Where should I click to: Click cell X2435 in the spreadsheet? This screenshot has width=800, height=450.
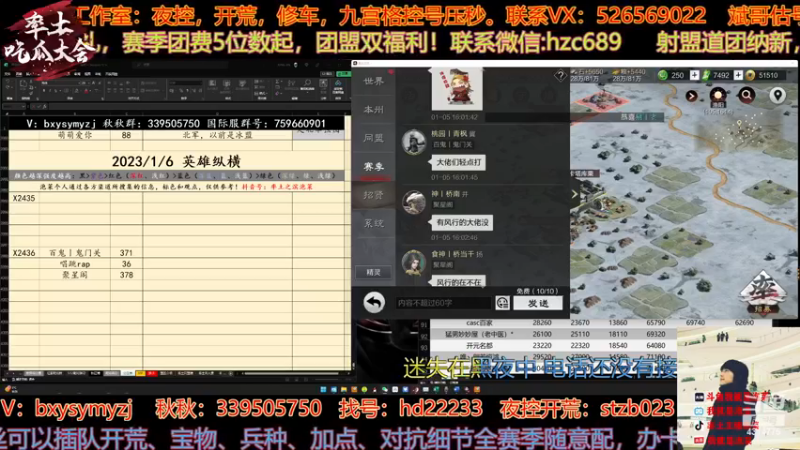[x=24, y=198]
